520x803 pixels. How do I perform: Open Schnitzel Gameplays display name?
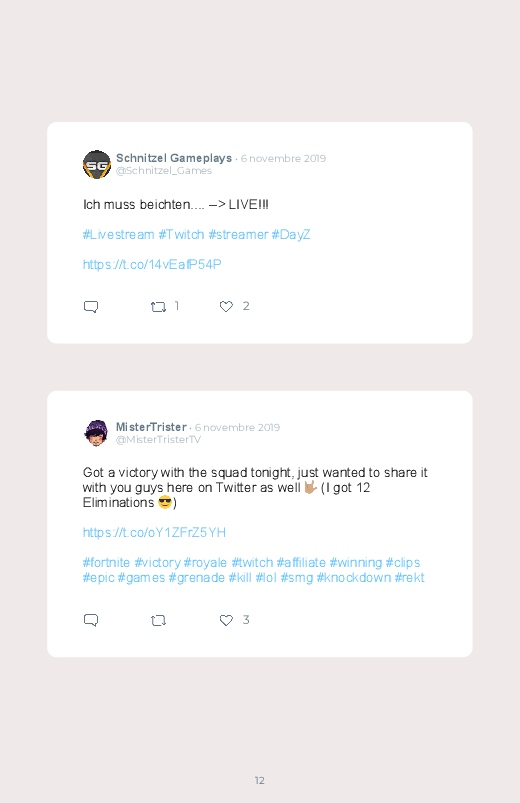pyautogui.click(x=174, y=158)
